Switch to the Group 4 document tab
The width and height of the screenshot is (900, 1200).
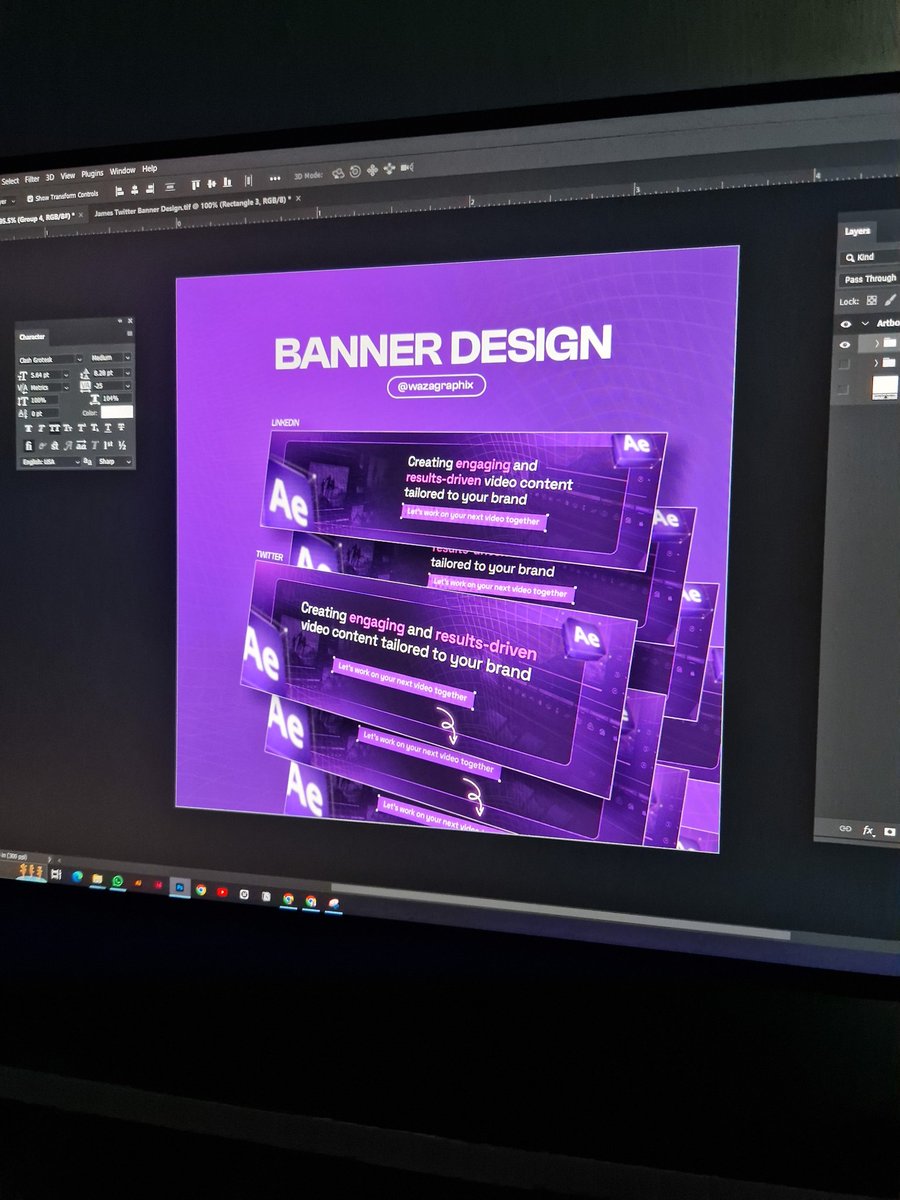pyautogui.click(x=37, y=216)
